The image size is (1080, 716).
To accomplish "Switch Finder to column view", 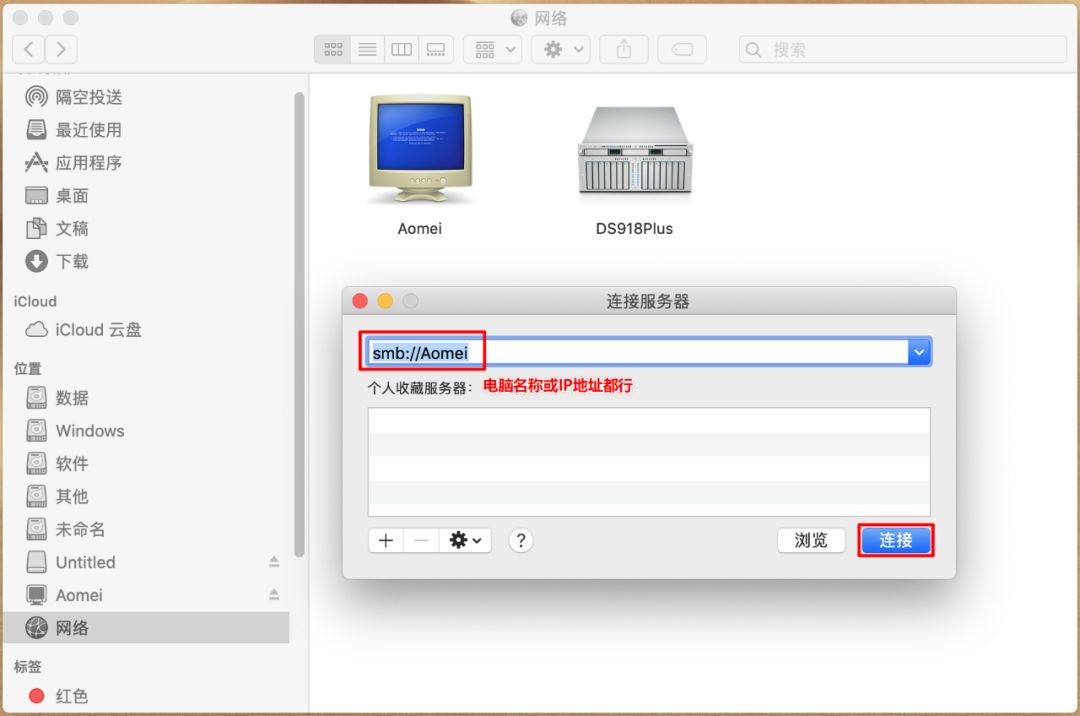I will pos(402,50).
